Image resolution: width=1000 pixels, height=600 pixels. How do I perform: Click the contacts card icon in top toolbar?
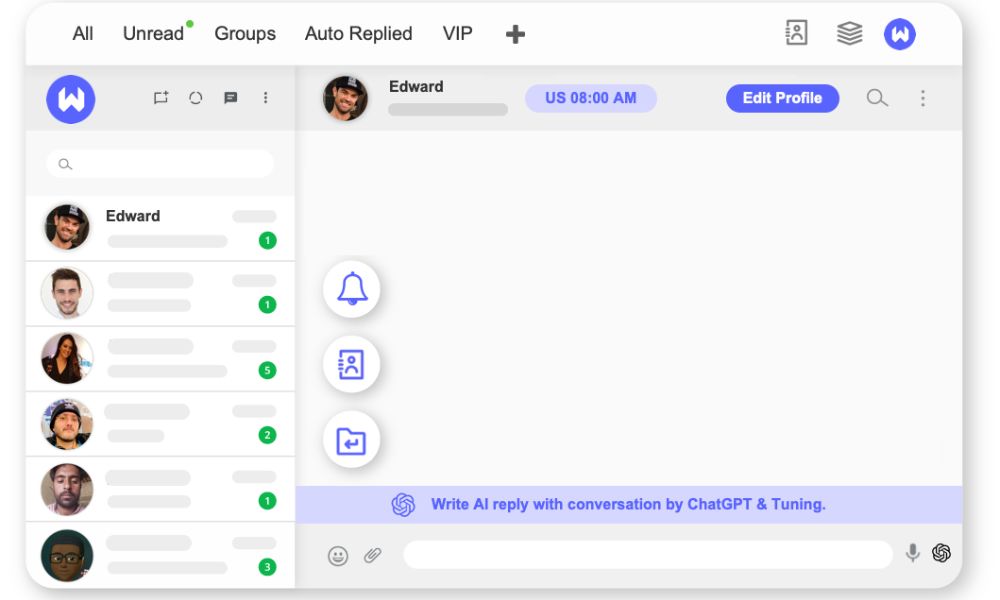coord(796,33)
